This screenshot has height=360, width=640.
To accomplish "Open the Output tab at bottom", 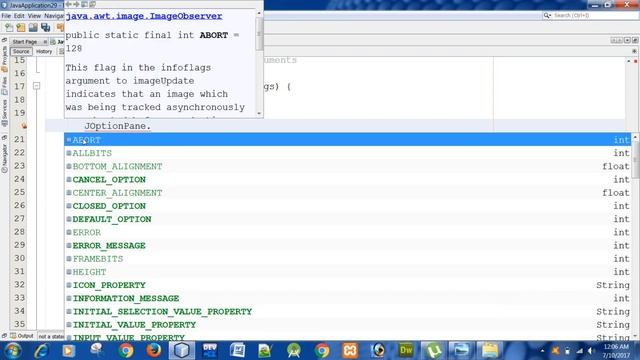I will tap(22, 336).
